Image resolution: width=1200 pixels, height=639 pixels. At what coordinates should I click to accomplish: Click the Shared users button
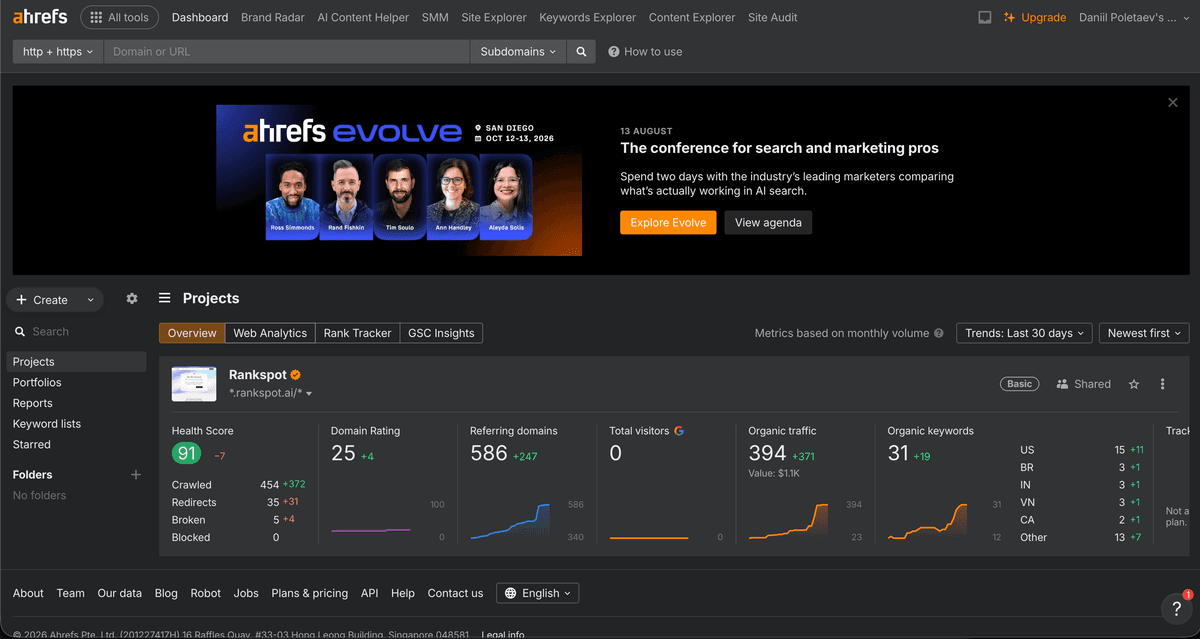[x=1083, y=384]
